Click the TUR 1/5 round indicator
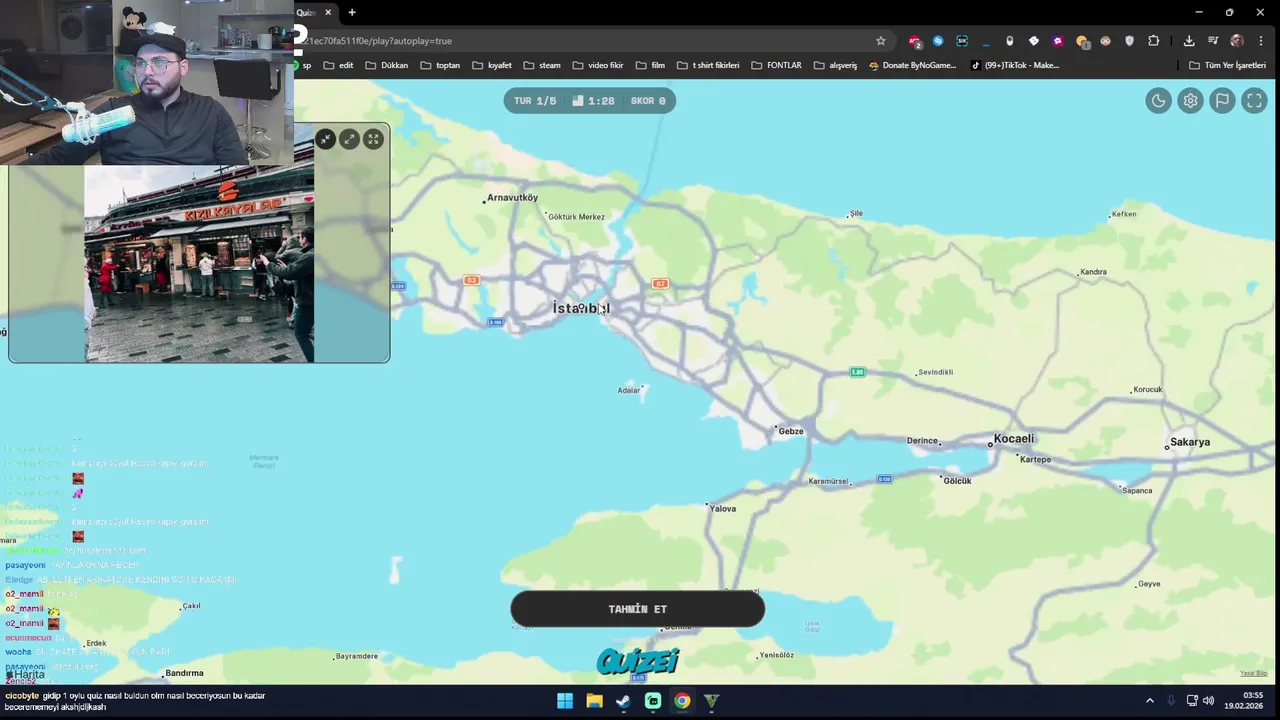The width and height of the screenshot is (1280, 720). 535,101
